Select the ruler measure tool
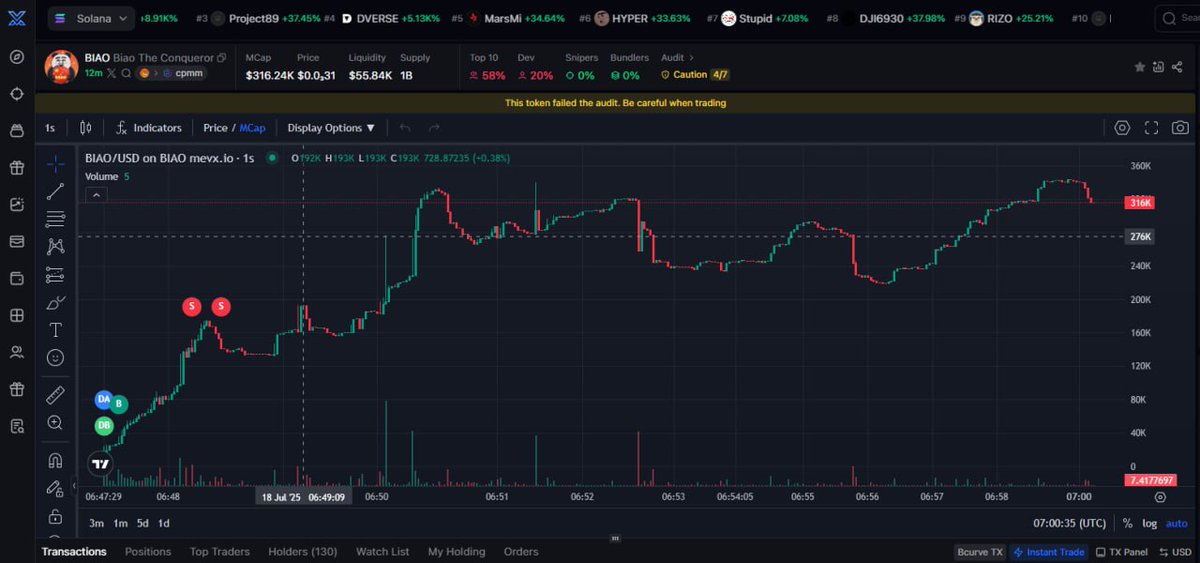The width and height of the screenshot is (1200, 563). [55, 395]
